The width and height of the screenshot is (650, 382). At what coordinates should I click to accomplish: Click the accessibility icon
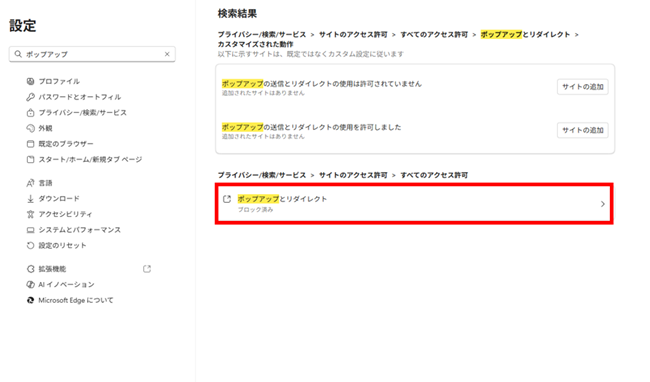tap(30, 214)
